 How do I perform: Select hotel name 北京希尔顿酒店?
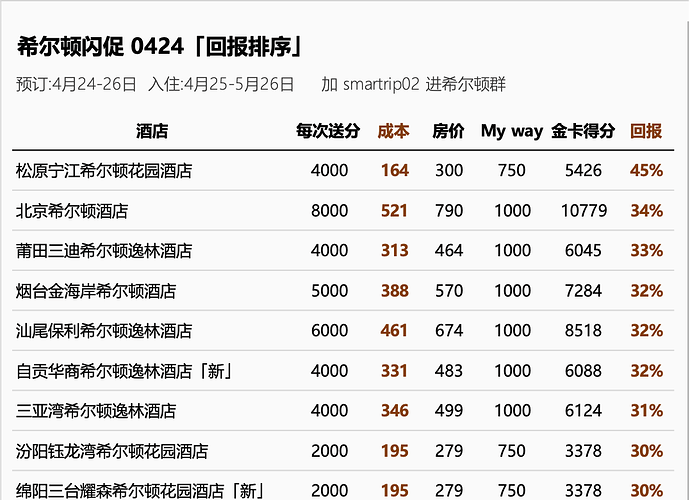(72, 211)
